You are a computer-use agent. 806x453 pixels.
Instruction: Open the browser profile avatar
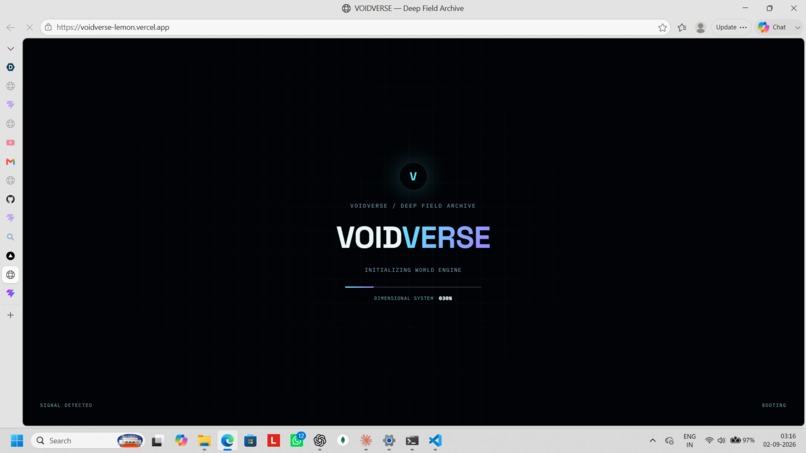(700, 28)
